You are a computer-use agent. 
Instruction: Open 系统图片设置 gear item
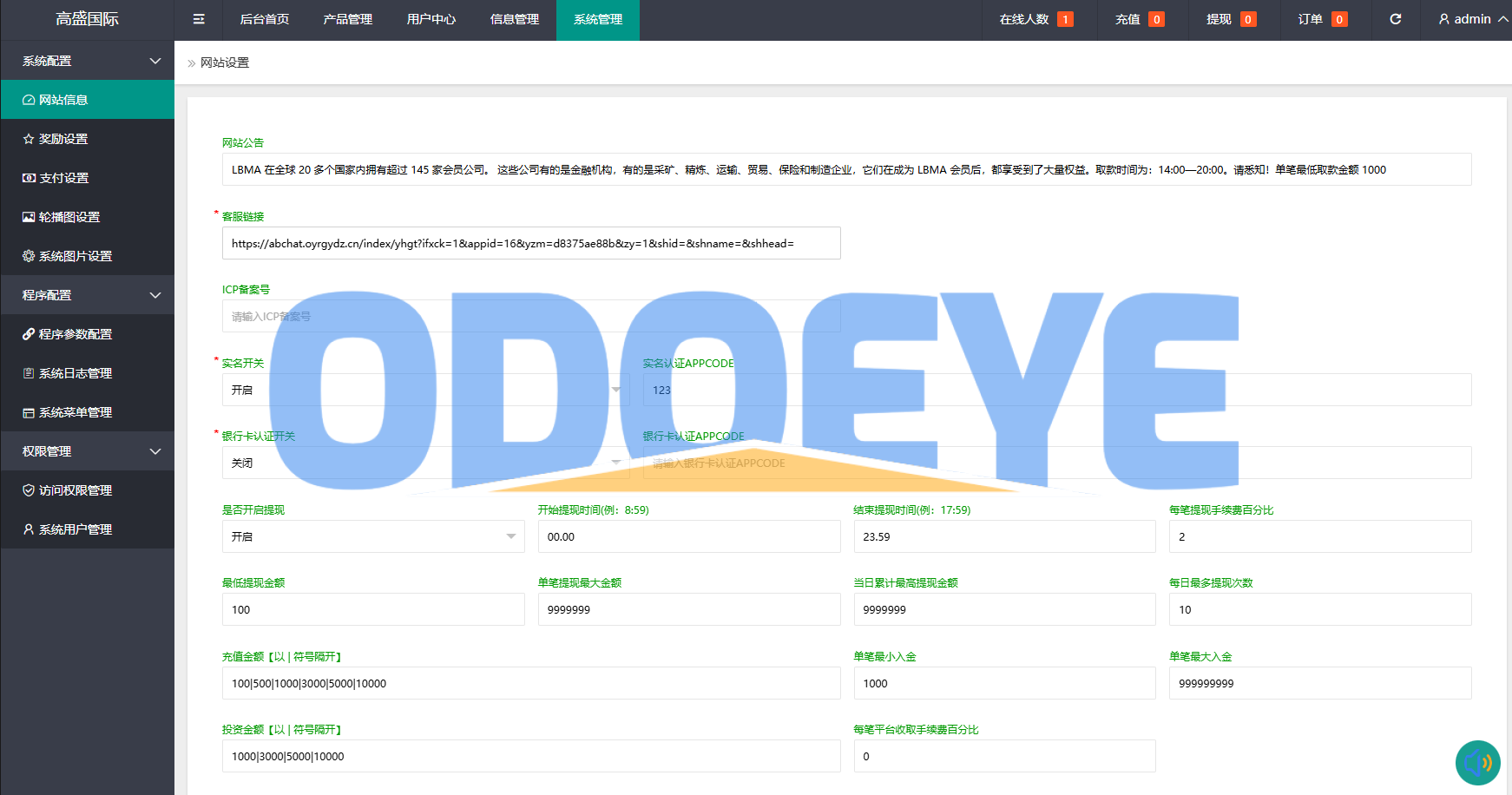click(75, 256)
